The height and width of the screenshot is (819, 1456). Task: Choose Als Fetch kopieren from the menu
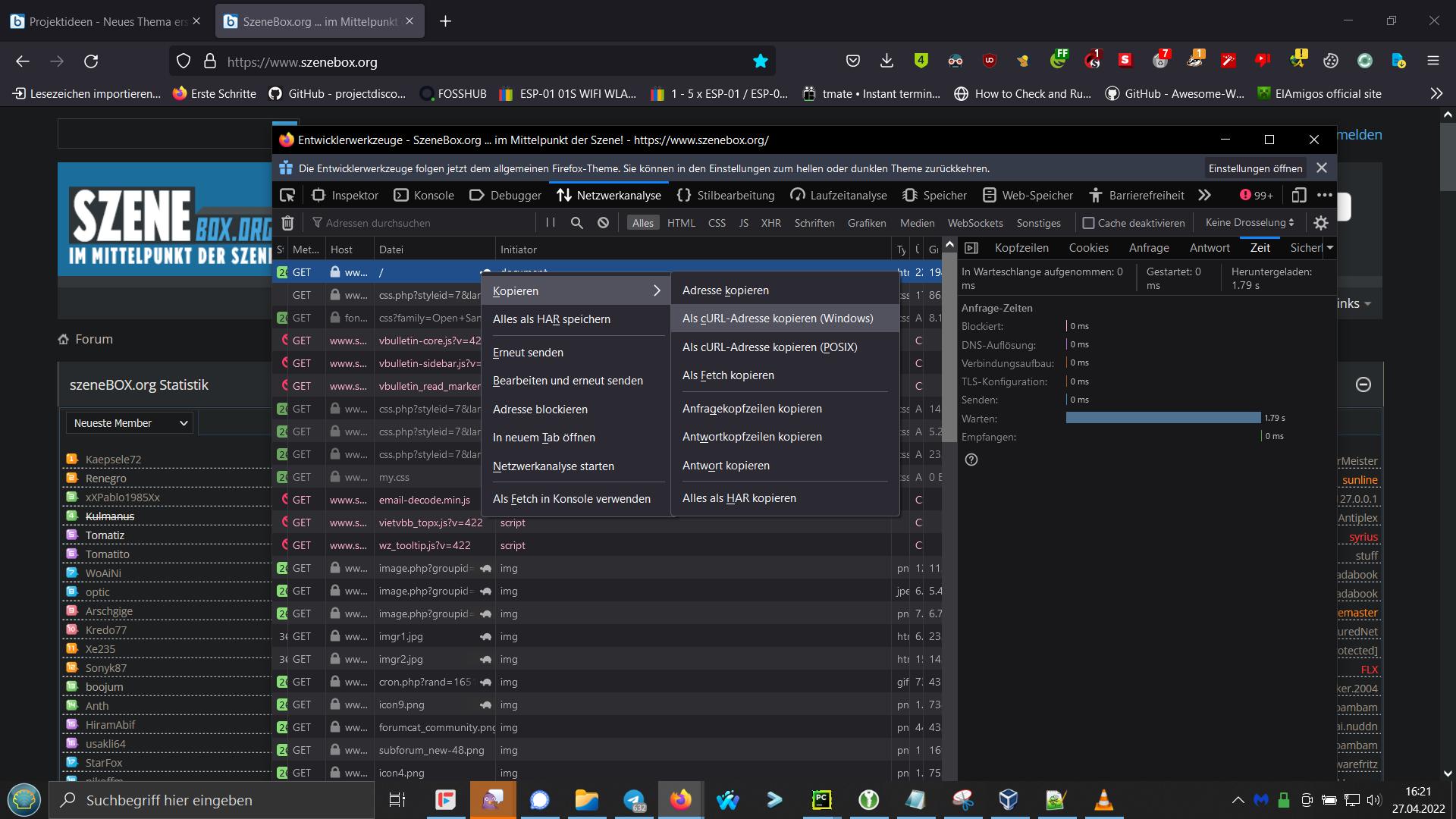pos(728,375)
